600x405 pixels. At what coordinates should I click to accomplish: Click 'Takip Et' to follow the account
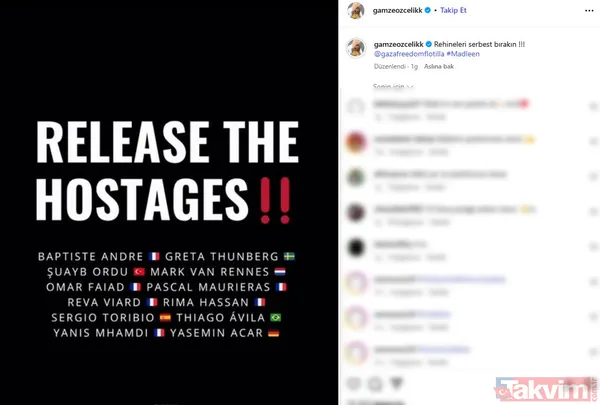coord(453,10)
